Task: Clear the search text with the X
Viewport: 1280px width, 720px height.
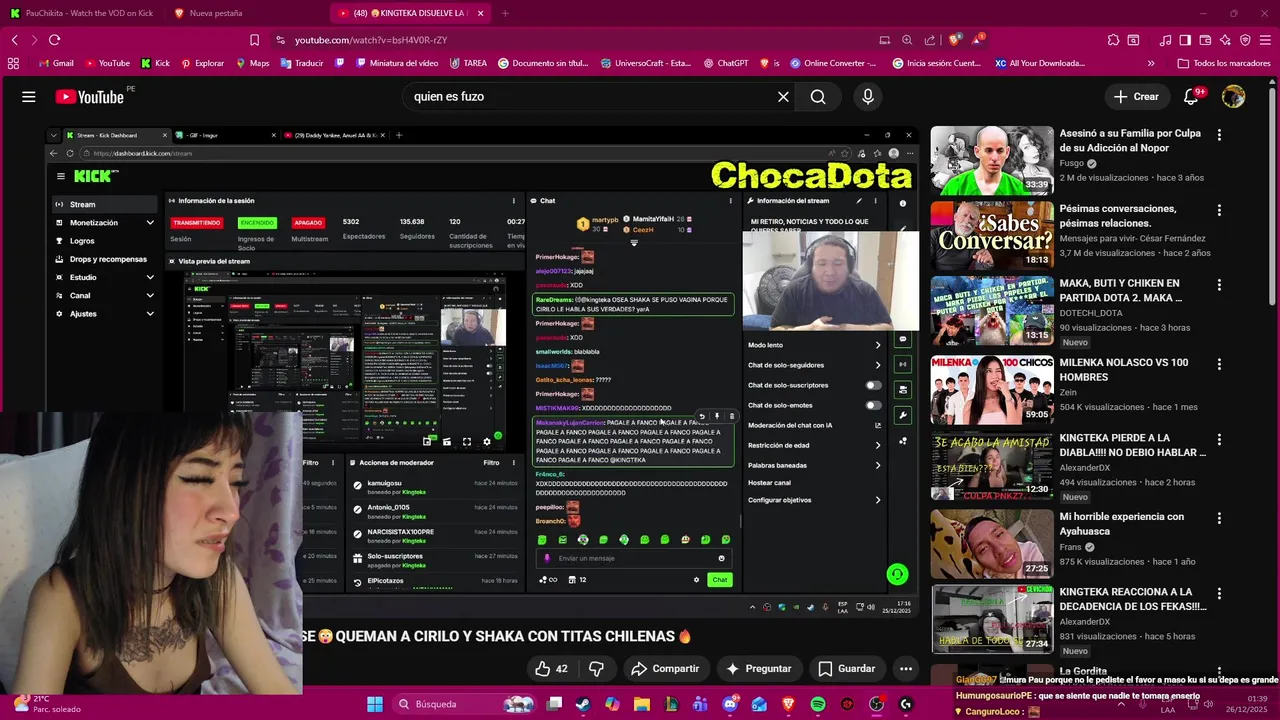Action: tap(783, 97)
